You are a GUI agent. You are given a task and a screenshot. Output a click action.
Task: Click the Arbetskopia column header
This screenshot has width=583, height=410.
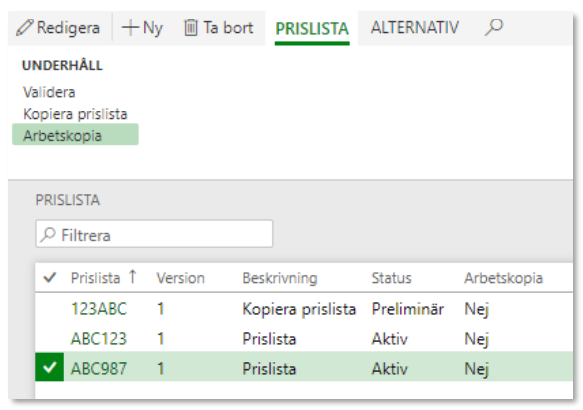coord(503,278)
